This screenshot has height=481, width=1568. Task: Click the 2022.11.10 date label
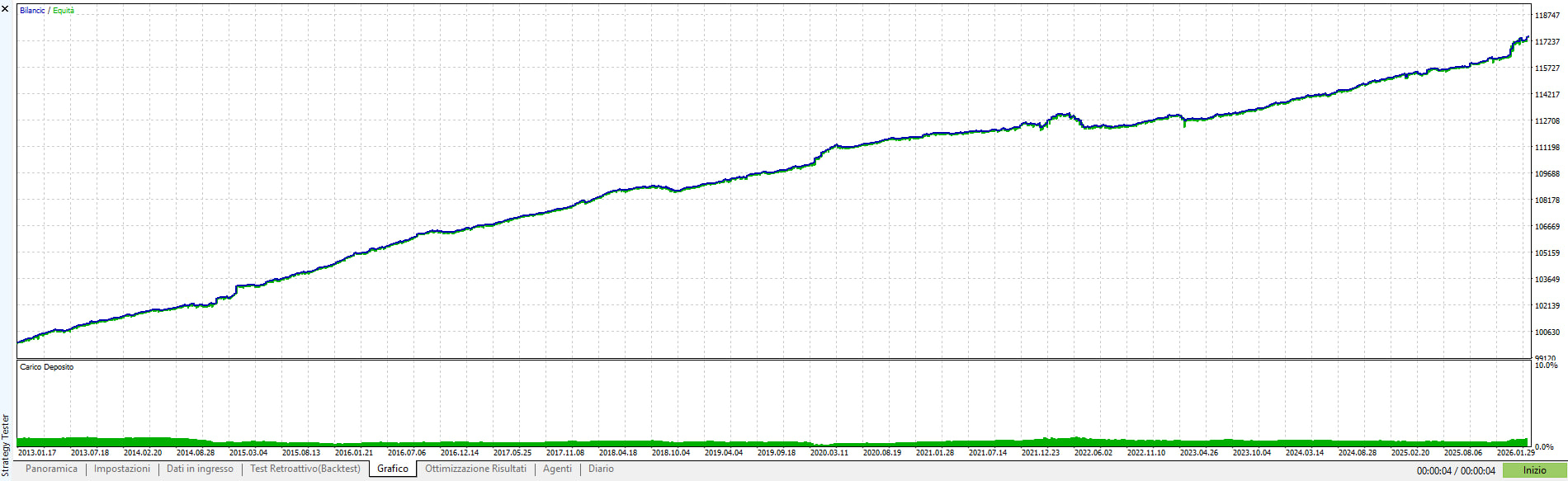tap(1146, 452)
